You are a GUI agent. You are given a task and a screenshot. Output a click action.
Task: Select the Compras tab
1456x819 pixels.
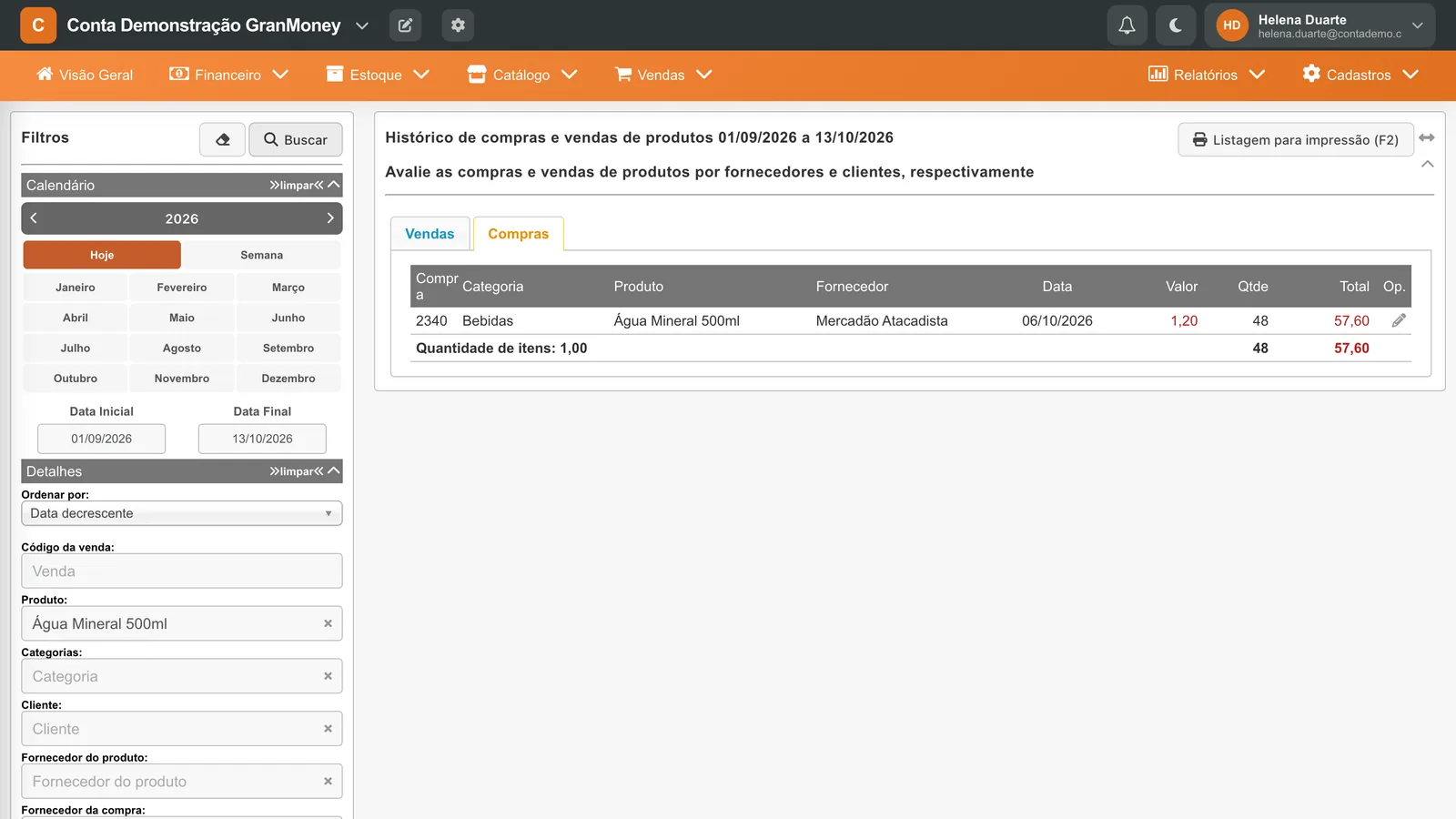point(519,234)
